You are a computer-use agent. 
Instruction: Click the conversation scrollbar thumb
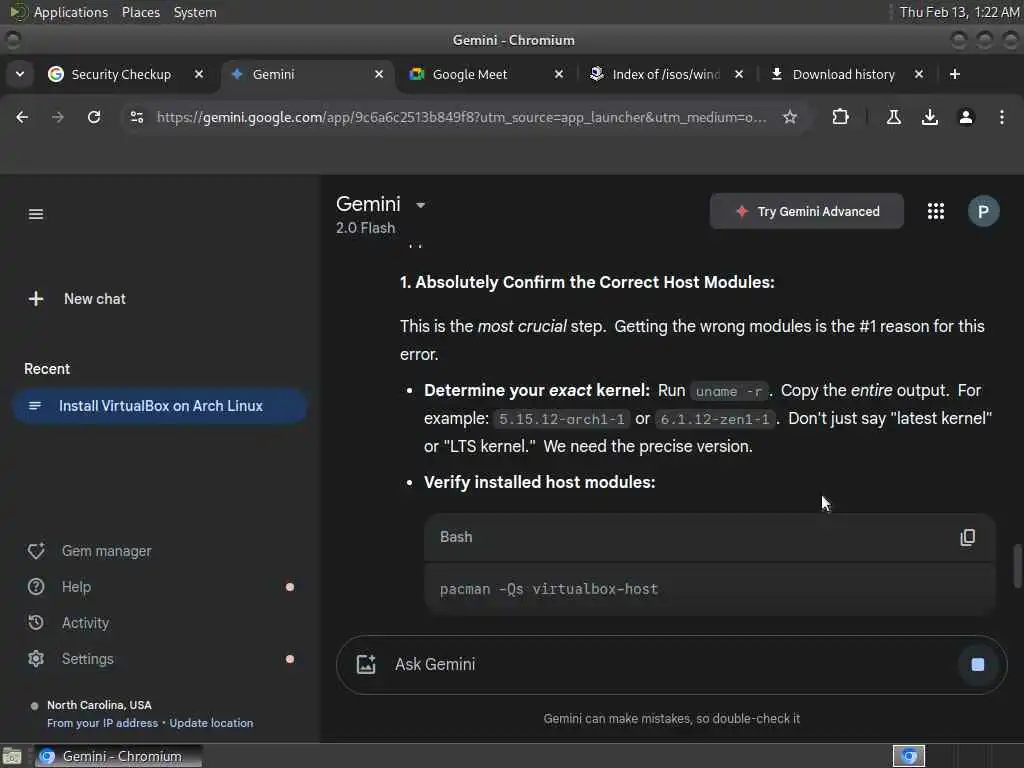[1017, 566]
